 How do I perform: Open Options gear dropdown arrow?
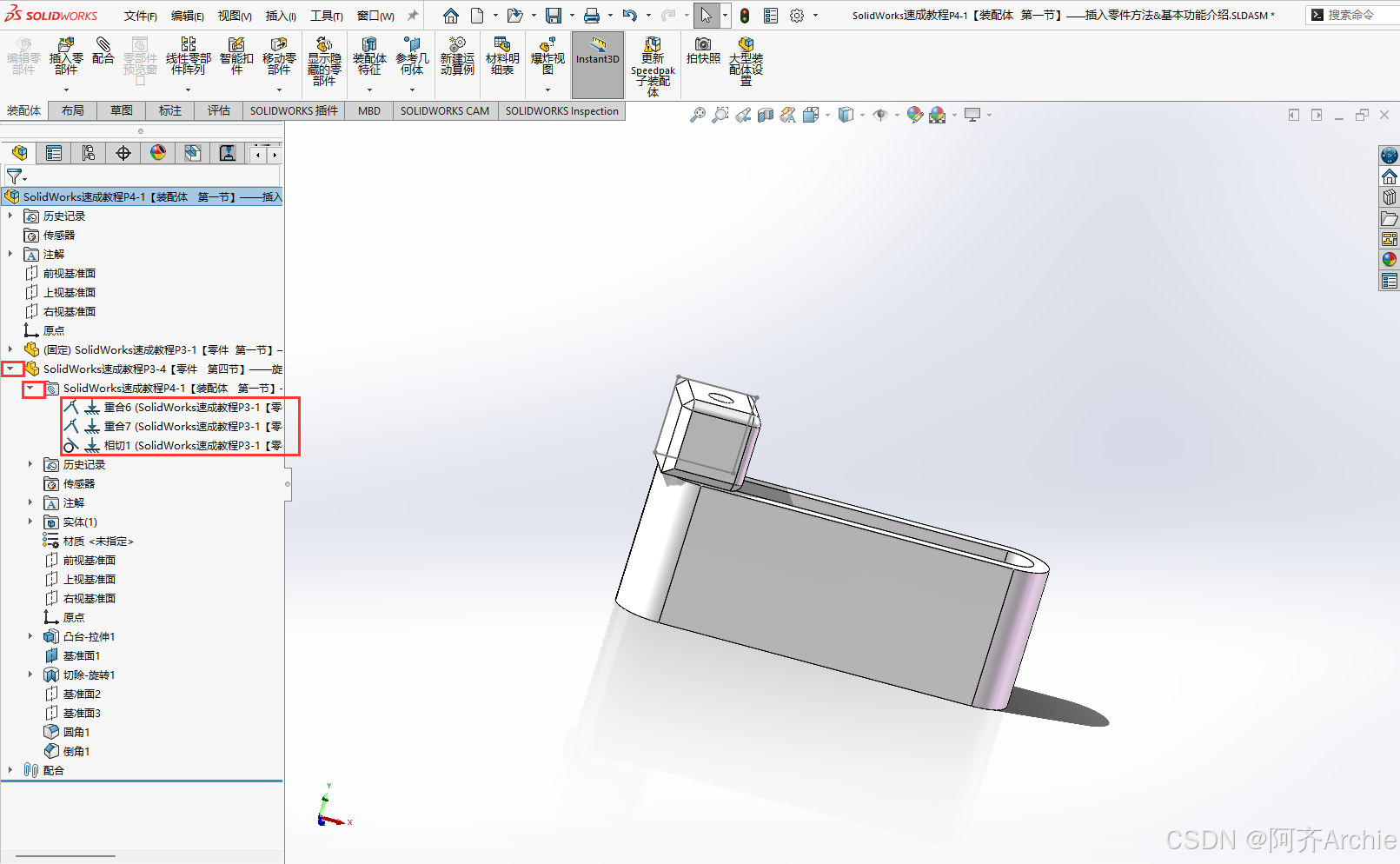point(815,16)
